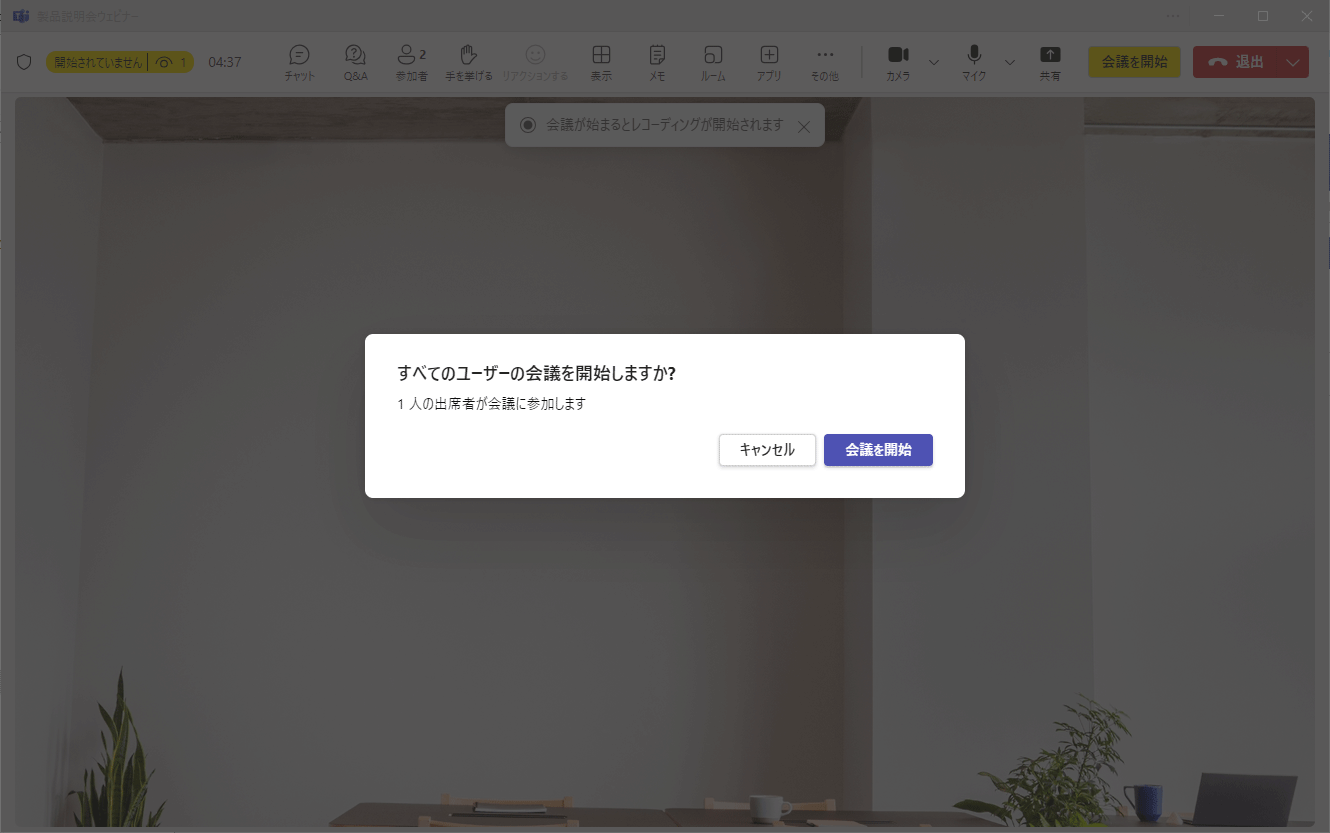1330x833 pixels.
Task: Click the security shield icon
Action: [23, 61]
